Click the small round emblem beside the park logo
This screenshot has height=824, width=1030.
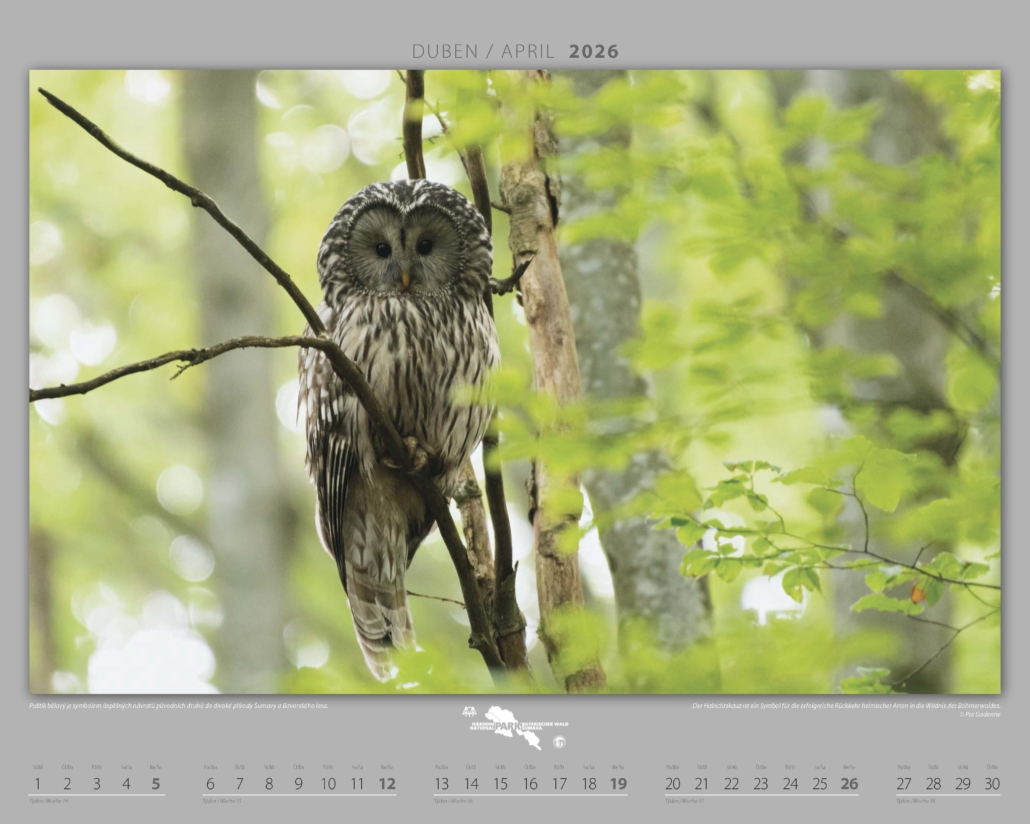[559, 742]
